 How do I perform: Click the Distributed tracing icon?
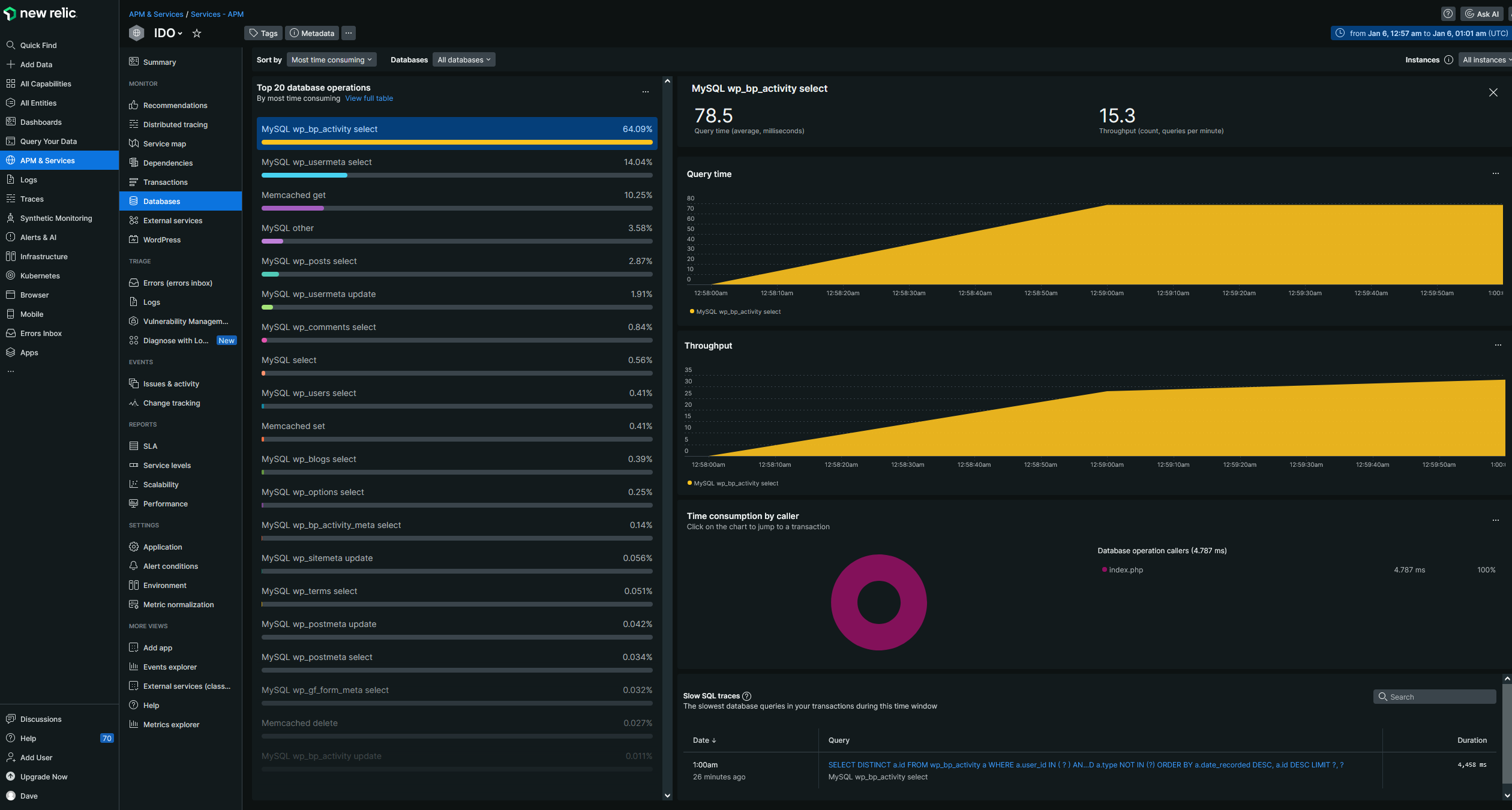pos(134,124)
